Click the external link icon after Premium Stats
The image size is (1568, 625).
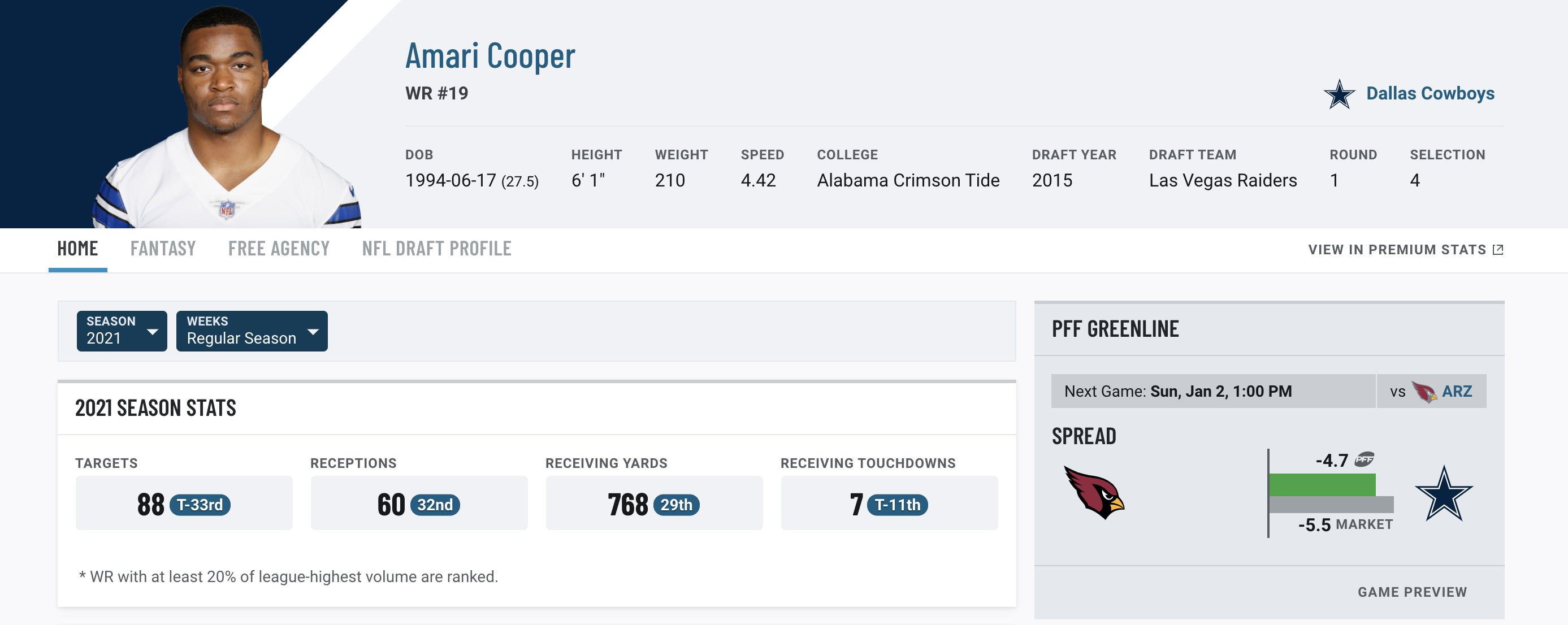coord(1498,250)
